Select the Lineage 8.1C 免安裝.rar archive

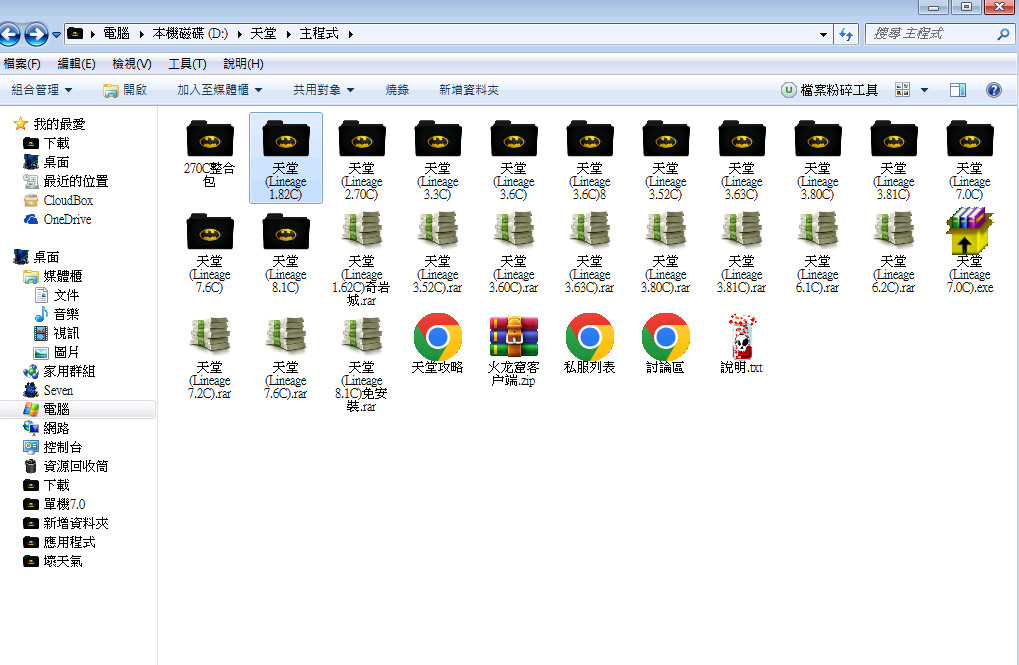[361, 365]
